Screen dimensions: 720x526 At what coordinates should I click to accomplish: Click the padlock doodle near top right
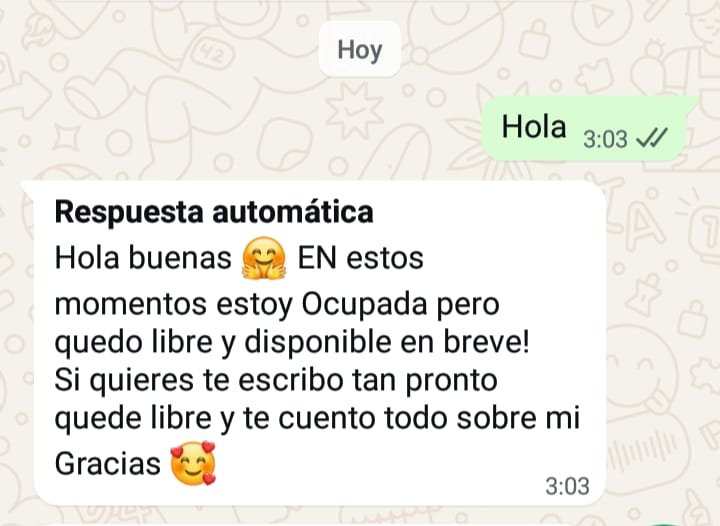tap(535, 42)
